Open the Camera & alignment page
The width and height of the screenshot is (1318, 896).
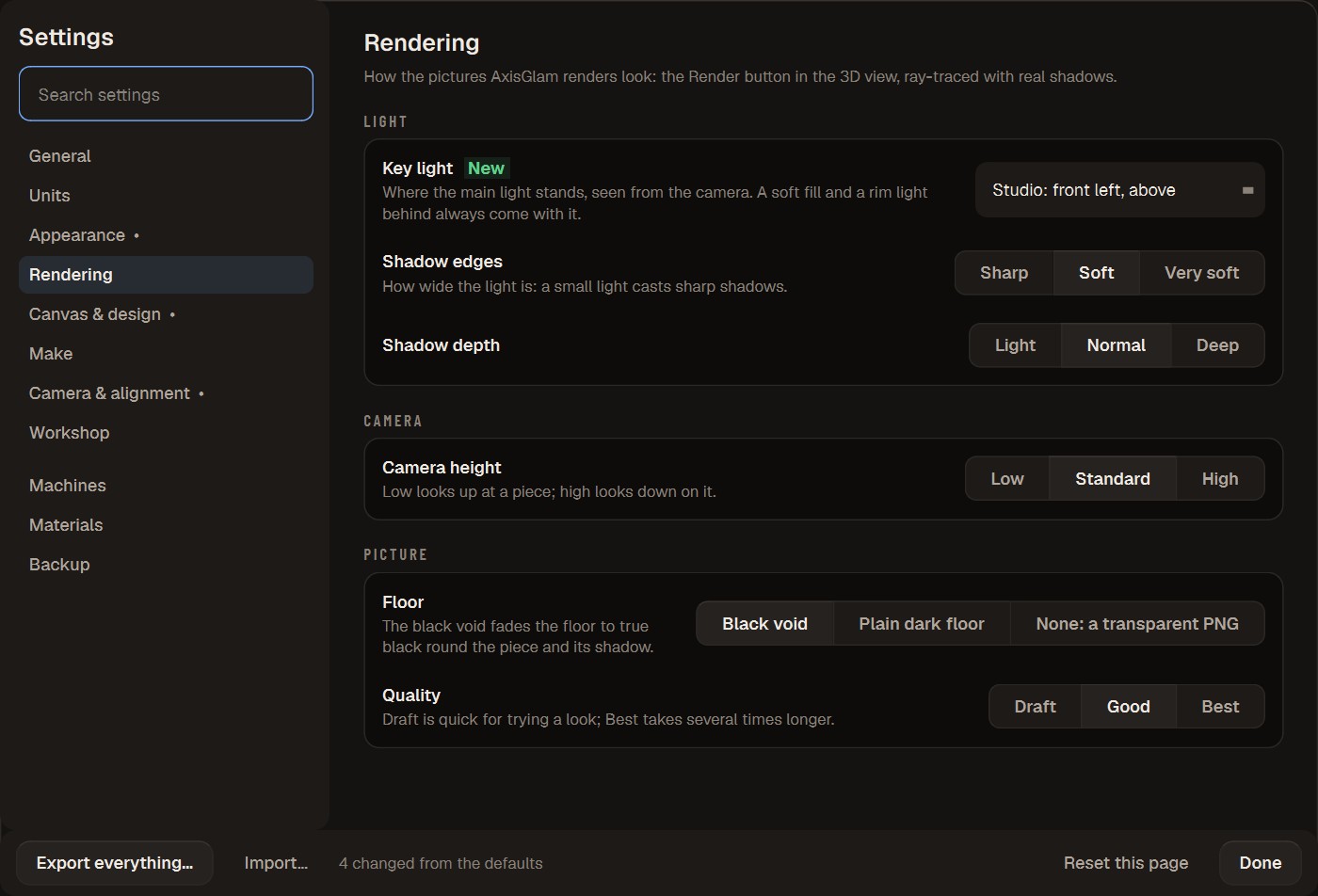click(166, 393)
